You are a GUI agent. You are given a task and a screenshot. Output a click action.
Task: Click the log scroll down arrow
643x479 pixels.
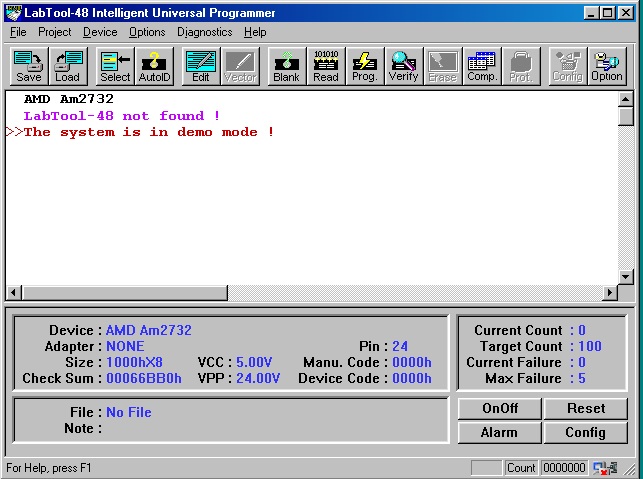coord(625,277)
